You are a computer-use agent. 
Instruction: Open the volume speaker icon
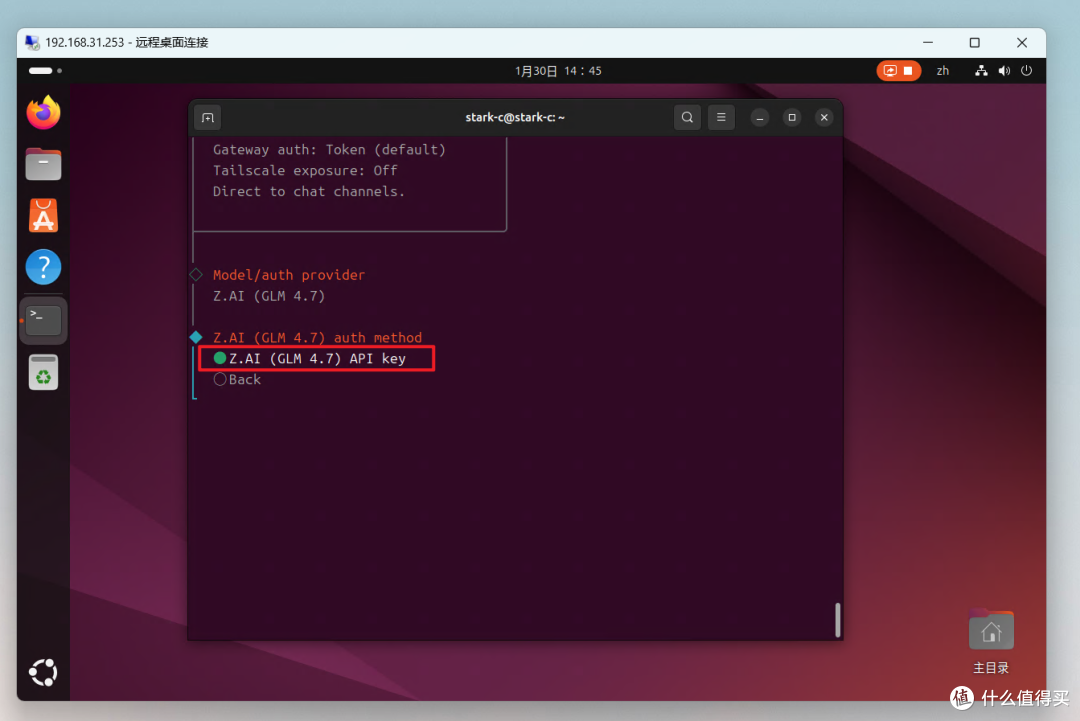[1004, 71]
